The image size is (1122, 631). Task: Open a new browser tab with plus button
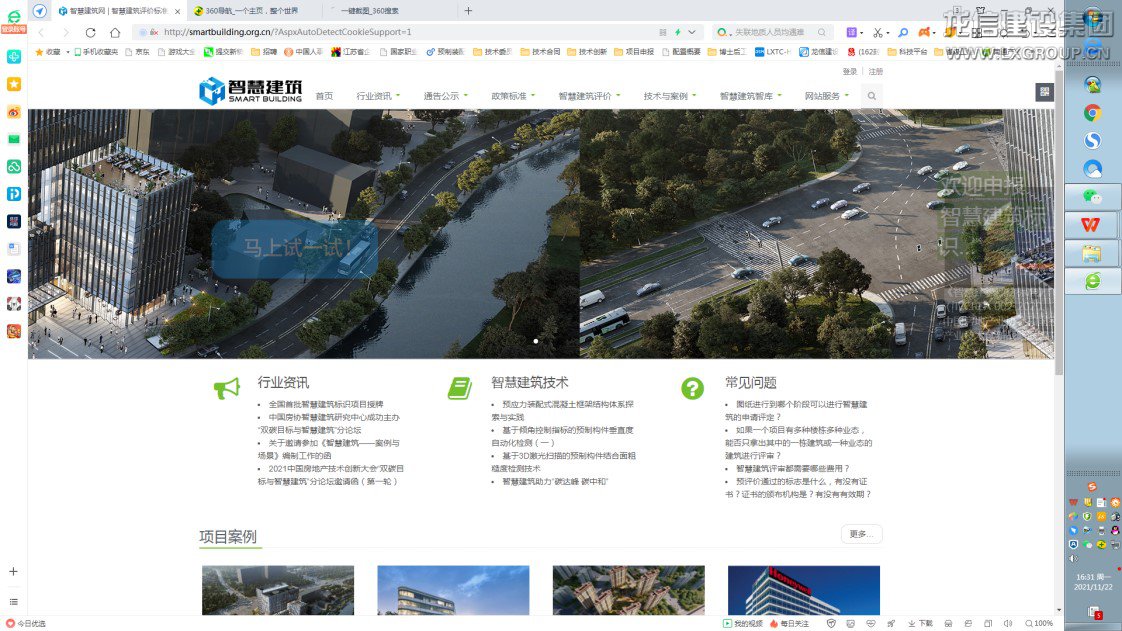[x=468, y=11]
